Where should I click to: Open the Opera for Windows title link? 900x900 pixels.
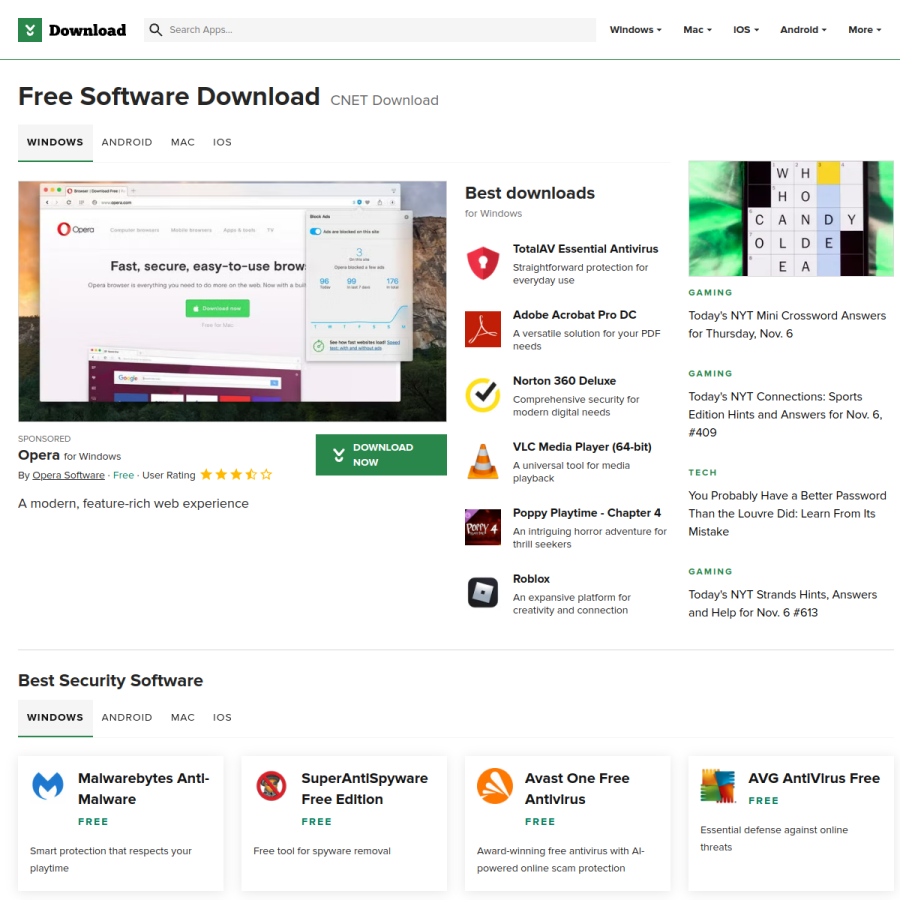coord(69,455)
